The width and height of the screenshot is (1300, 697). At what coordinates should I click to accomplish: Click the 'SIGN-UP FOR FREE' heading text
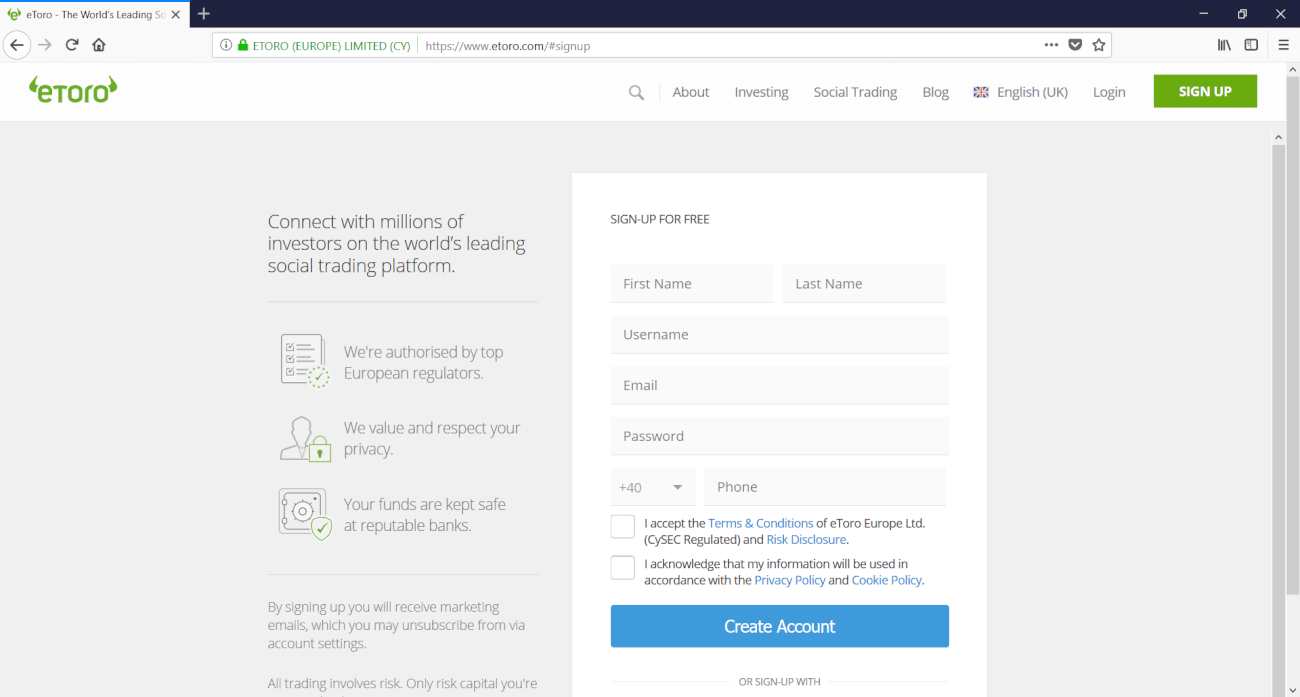point(660,219)
